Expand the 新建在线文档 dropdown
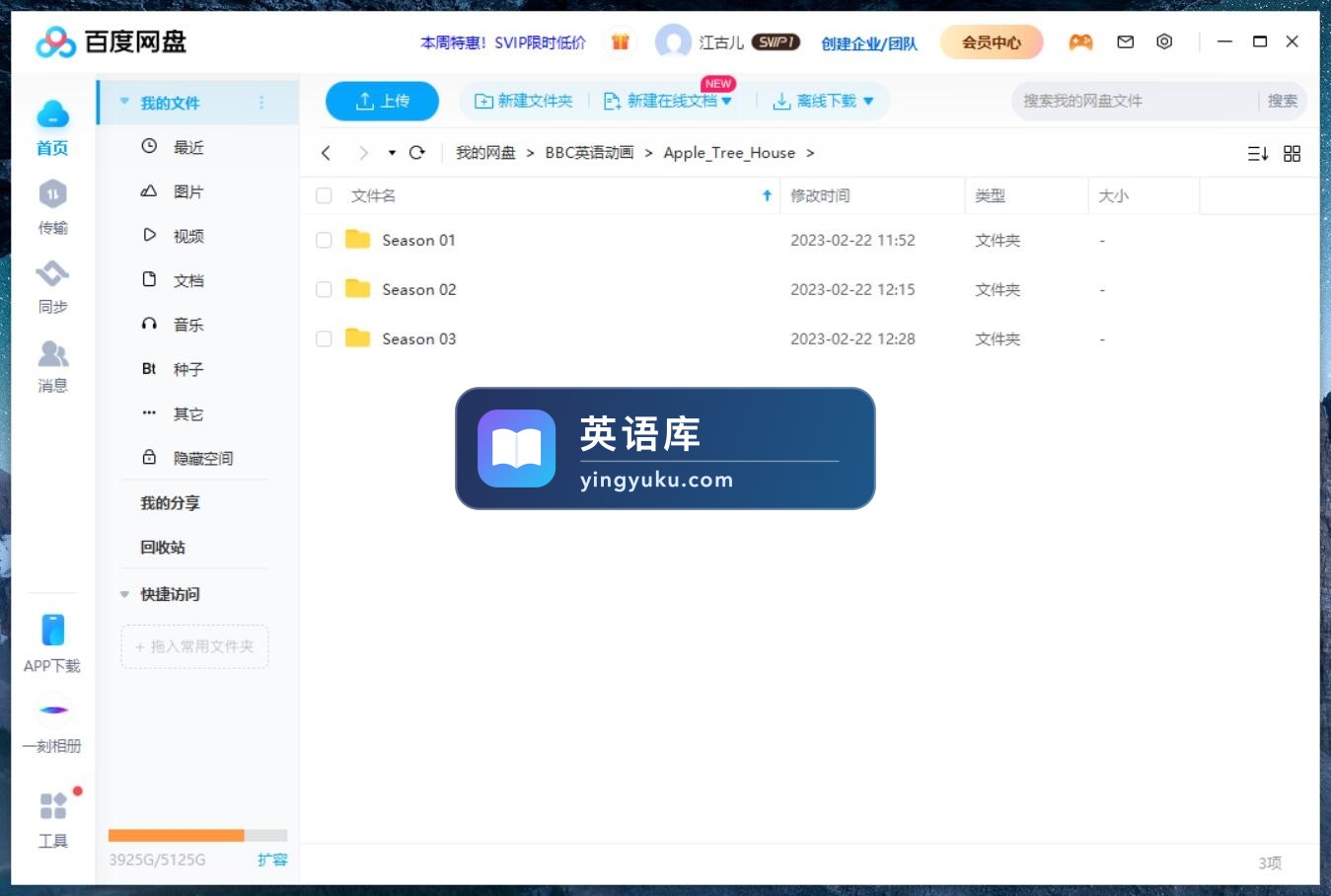 [726, 101]
